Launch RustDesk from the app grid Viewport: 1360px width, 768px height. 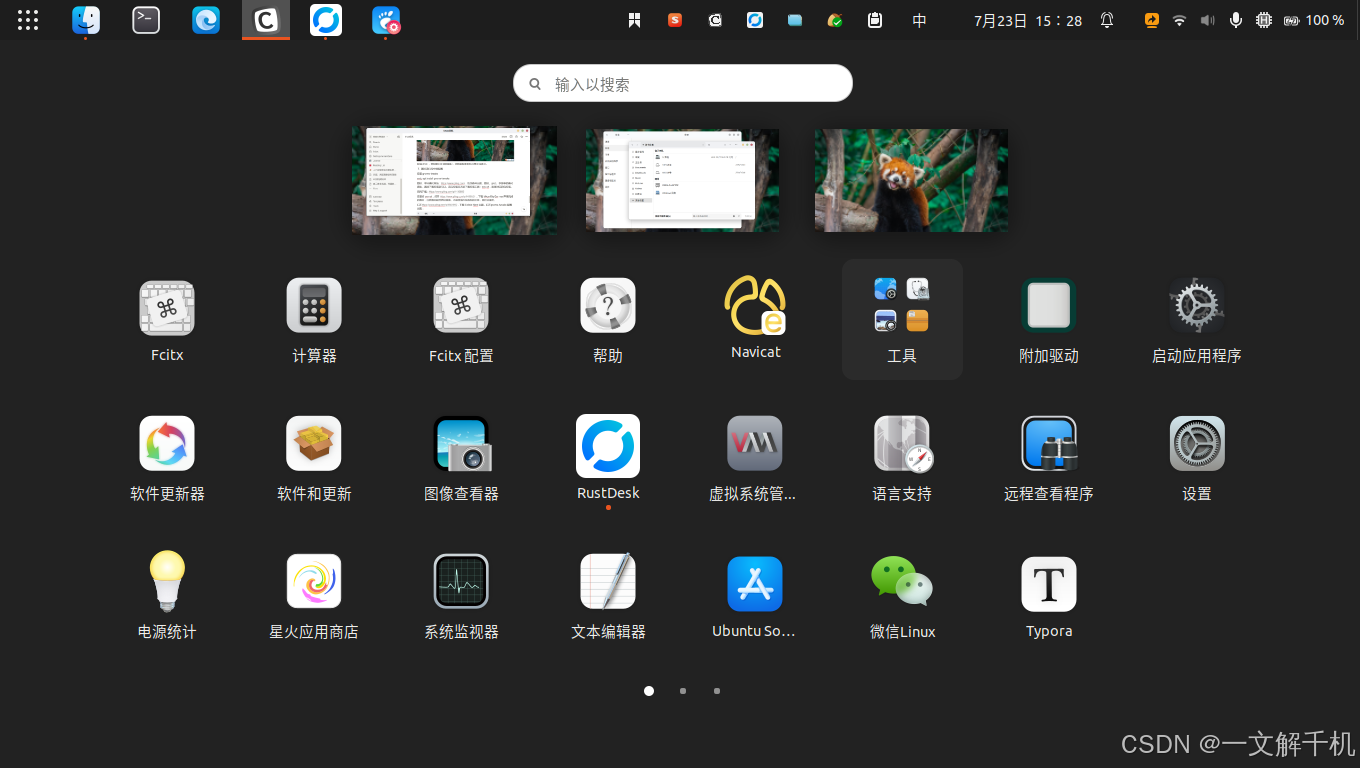point(608,443)
